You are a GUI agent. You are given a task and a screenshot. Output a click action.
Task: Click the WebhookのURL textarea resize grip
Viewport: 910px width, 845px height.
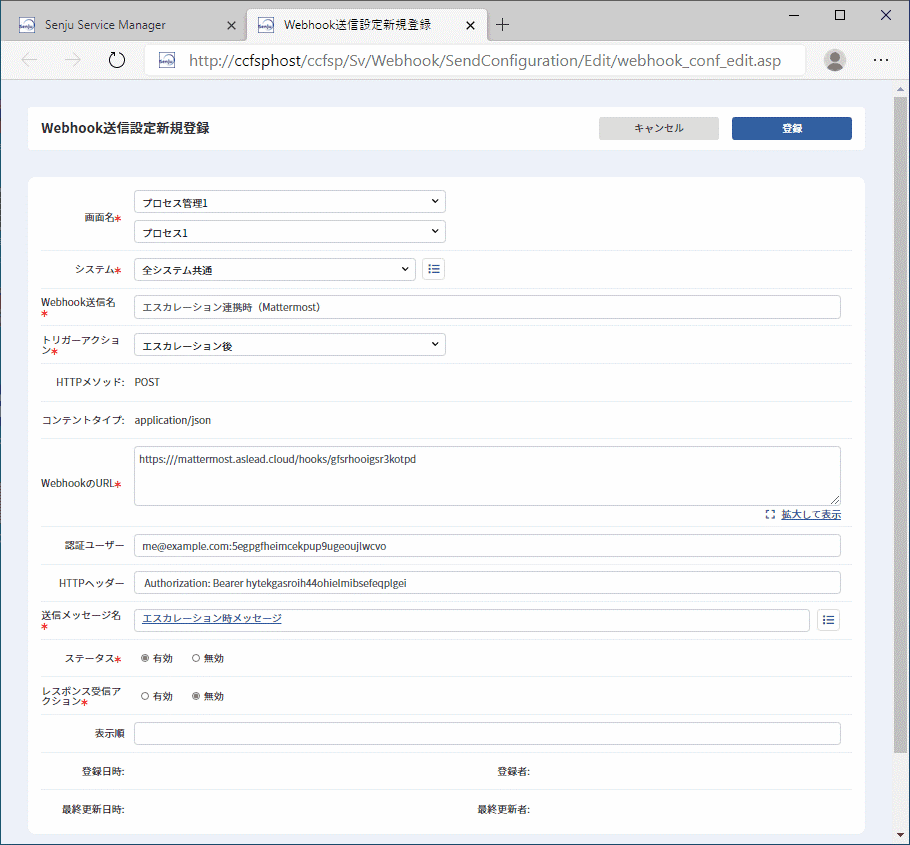[x=835, y=500]
